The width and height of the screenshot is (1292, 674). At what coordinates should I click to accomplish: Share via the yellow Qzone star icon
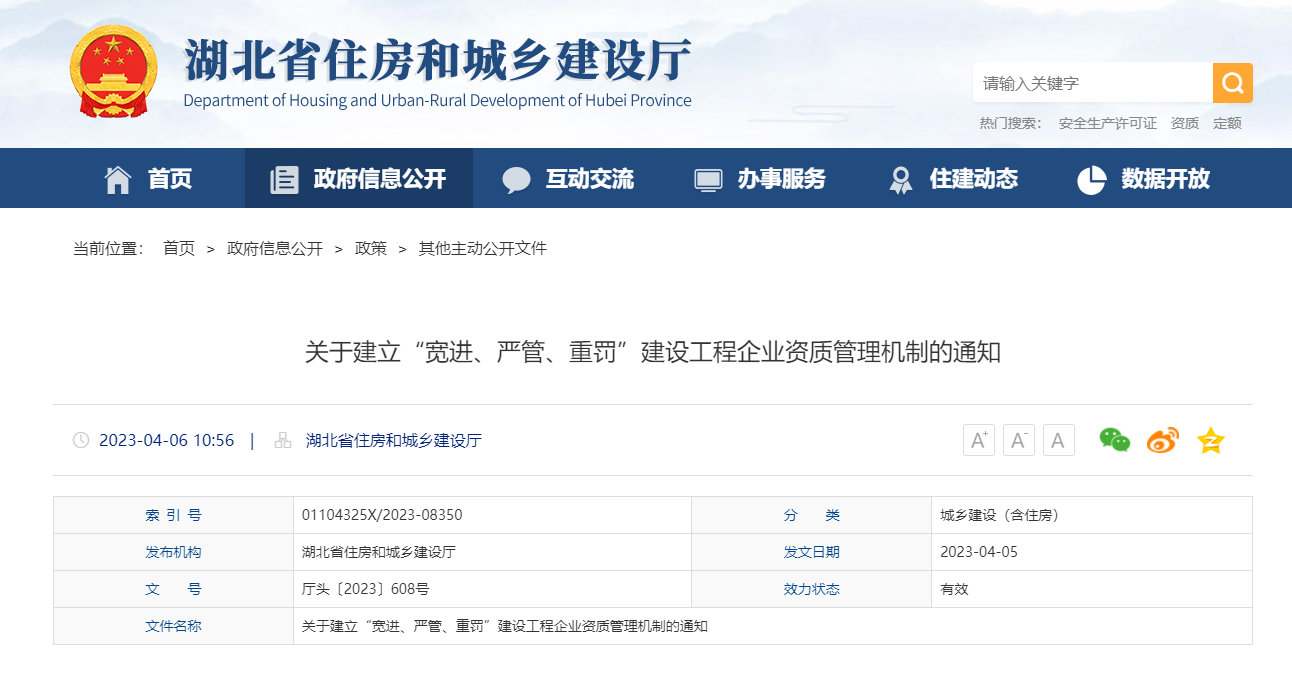(1211, 440)
